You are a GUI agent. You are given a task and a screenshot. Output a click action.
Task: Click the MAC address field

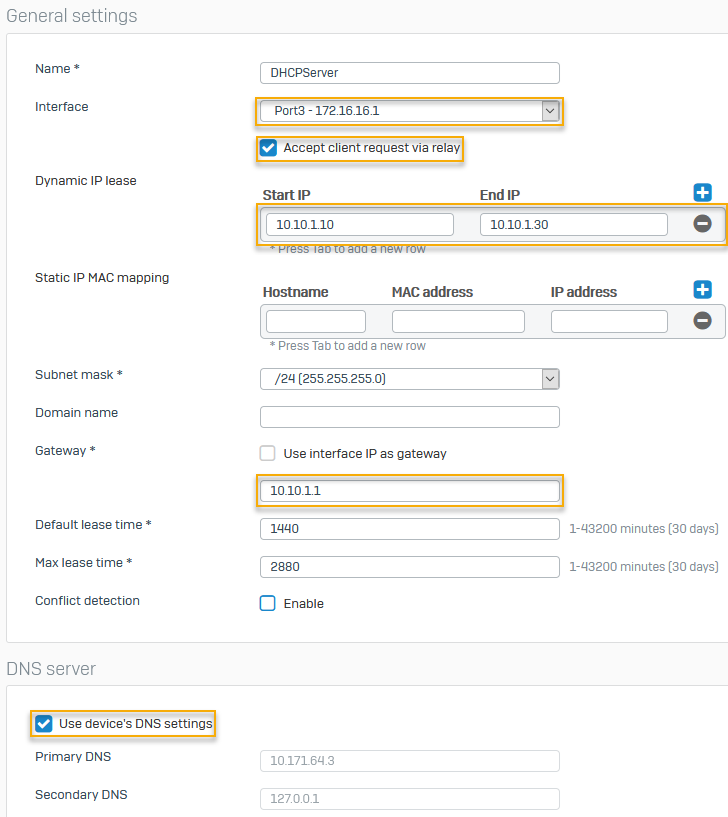[457, 321]
